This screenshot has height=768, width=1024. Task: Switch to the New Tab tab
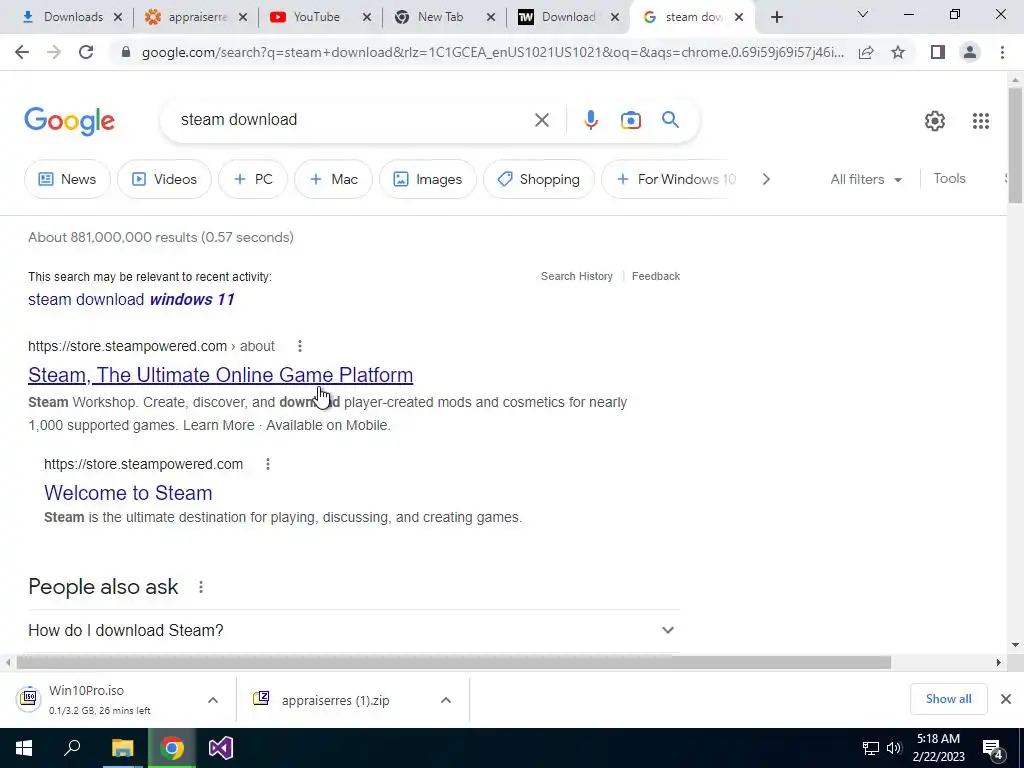coord(444,18)
